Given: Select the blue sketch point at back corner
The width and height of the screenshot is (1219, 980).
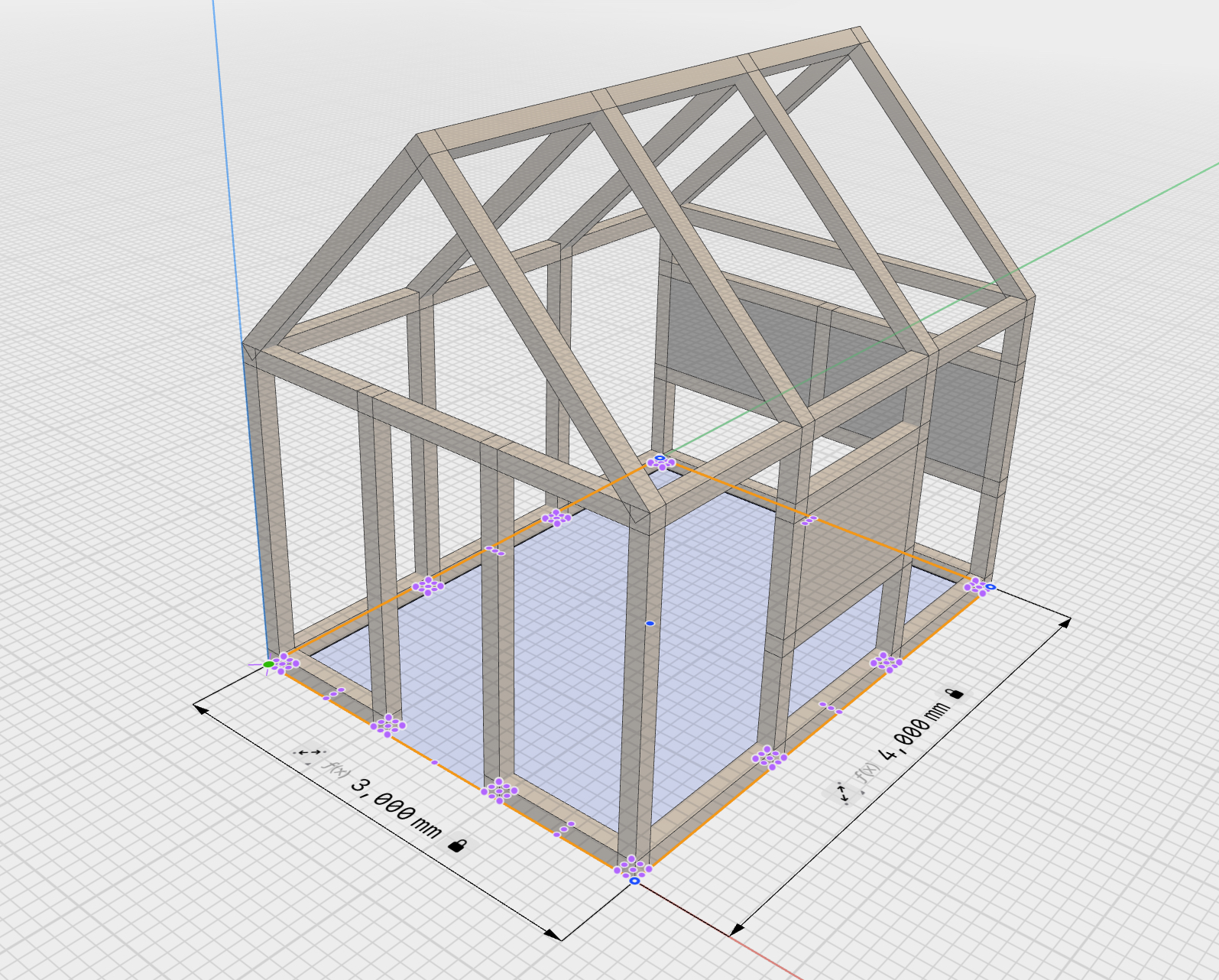Looking at the screenshot, I should pos(660,458).
